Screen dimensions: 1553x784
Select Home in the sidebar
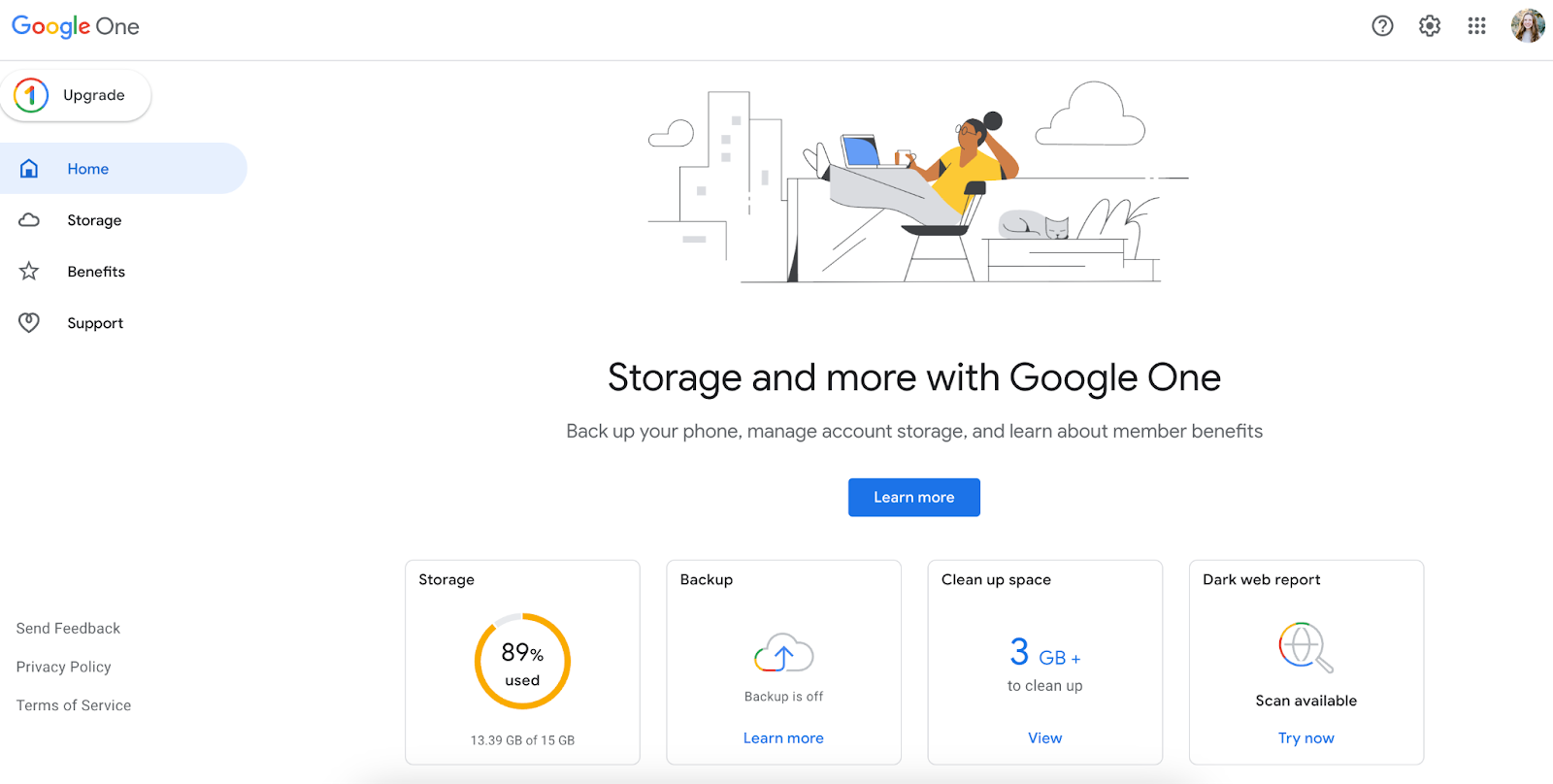coord(123,169)
